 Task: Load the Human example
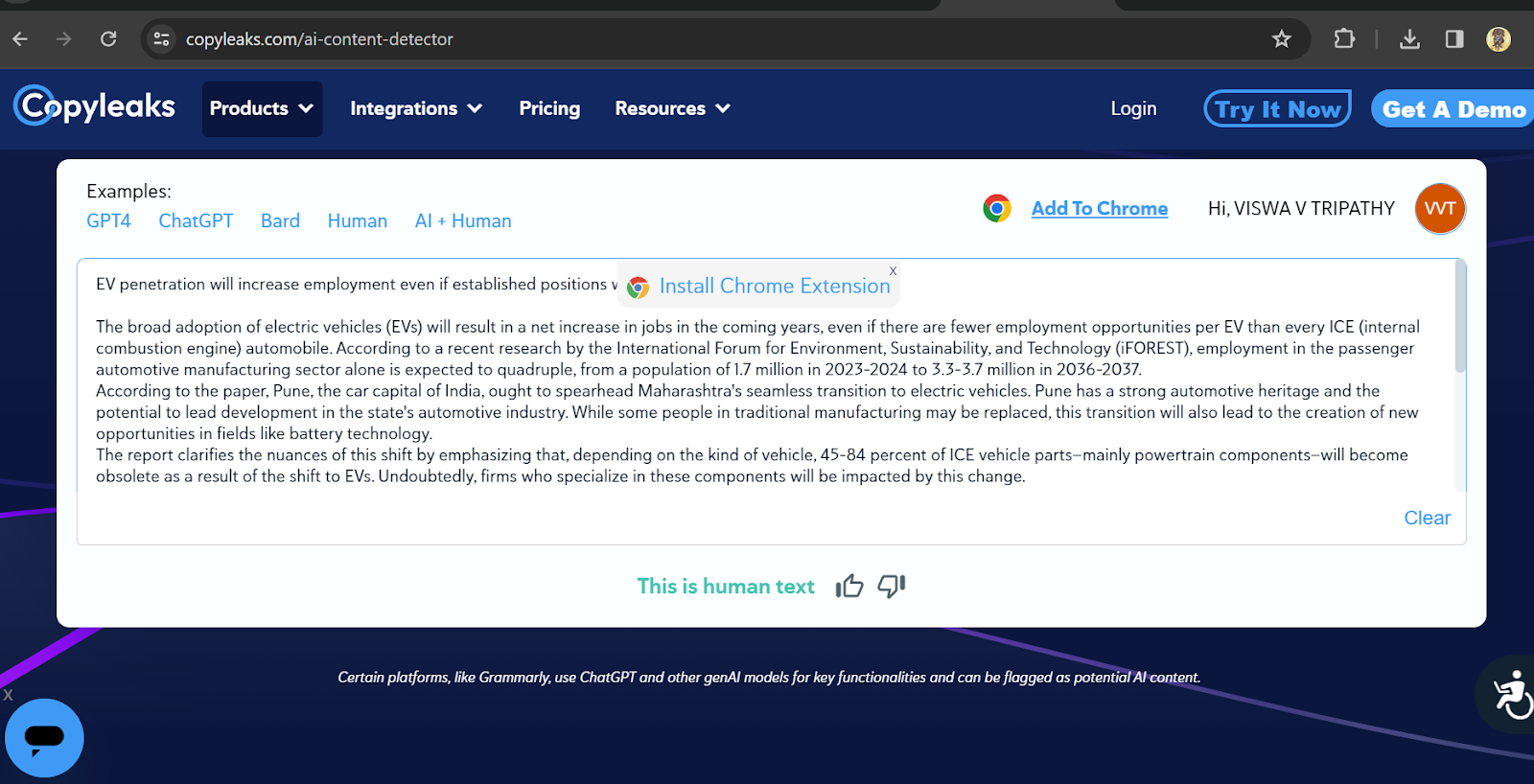tap(358, 220)
